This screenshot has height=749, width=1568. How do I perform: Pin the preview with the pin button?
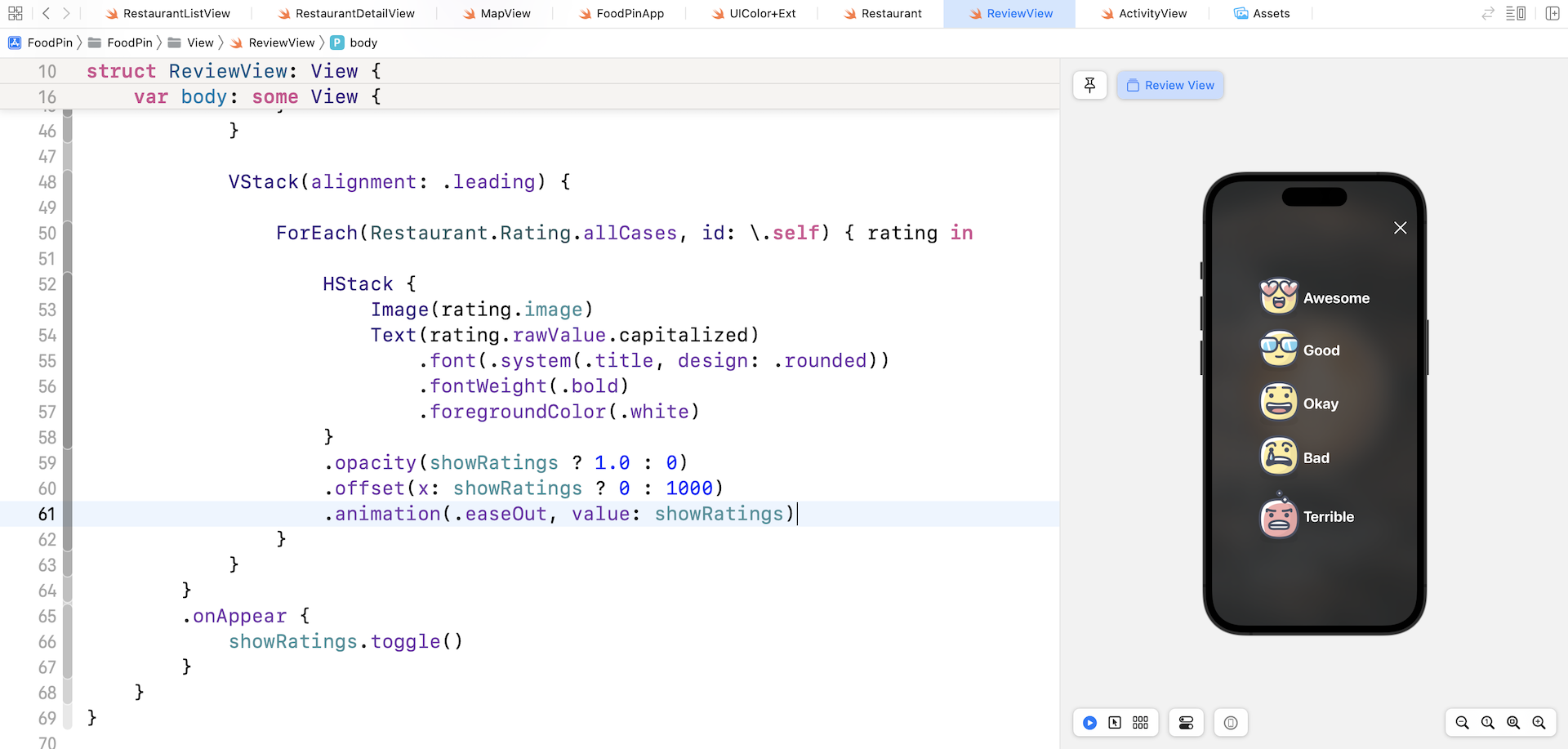coord(1089,85)
